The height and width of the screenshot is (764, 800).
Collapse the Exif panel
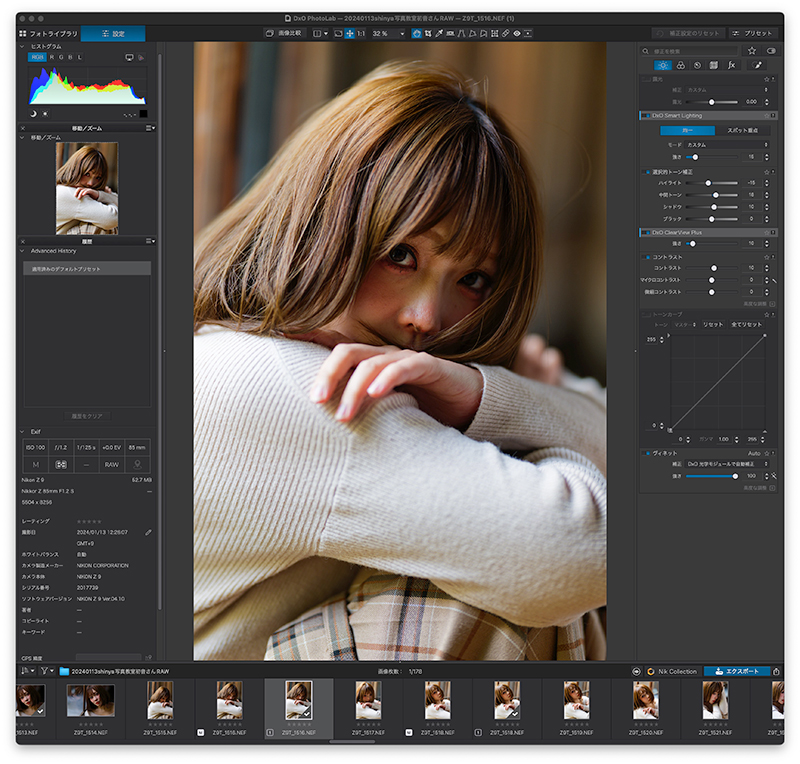[x=22, y=432]
